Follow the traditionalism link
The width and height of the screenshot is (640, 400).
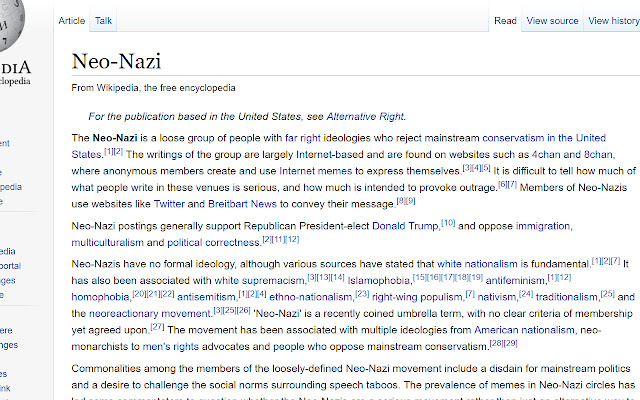click(x=567, y=297)
